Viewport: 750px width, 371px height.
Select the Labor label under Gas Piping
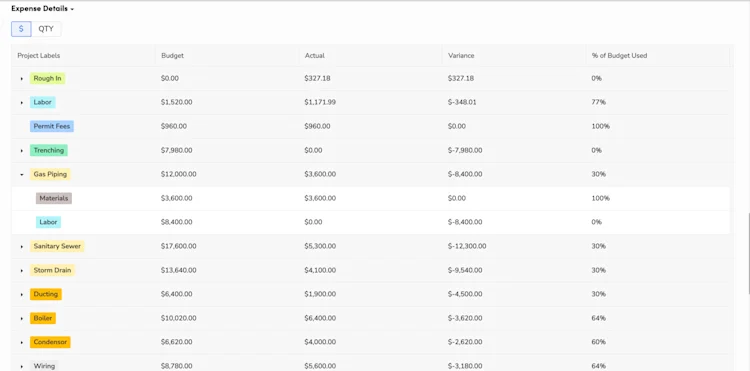(x=48, y=222)
